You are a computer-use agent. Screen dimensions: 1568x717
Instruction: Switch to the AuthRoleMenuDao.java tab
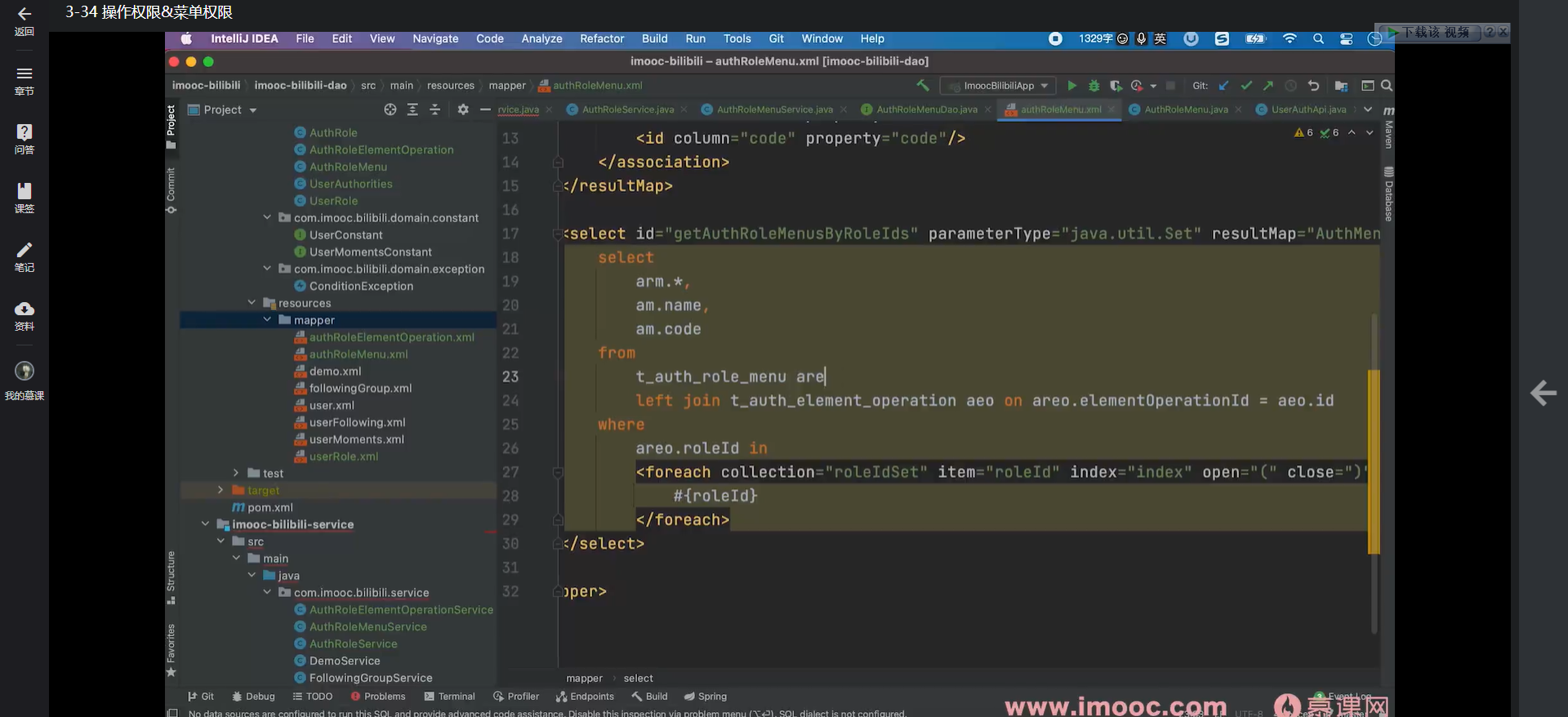(x=926, y=109)
